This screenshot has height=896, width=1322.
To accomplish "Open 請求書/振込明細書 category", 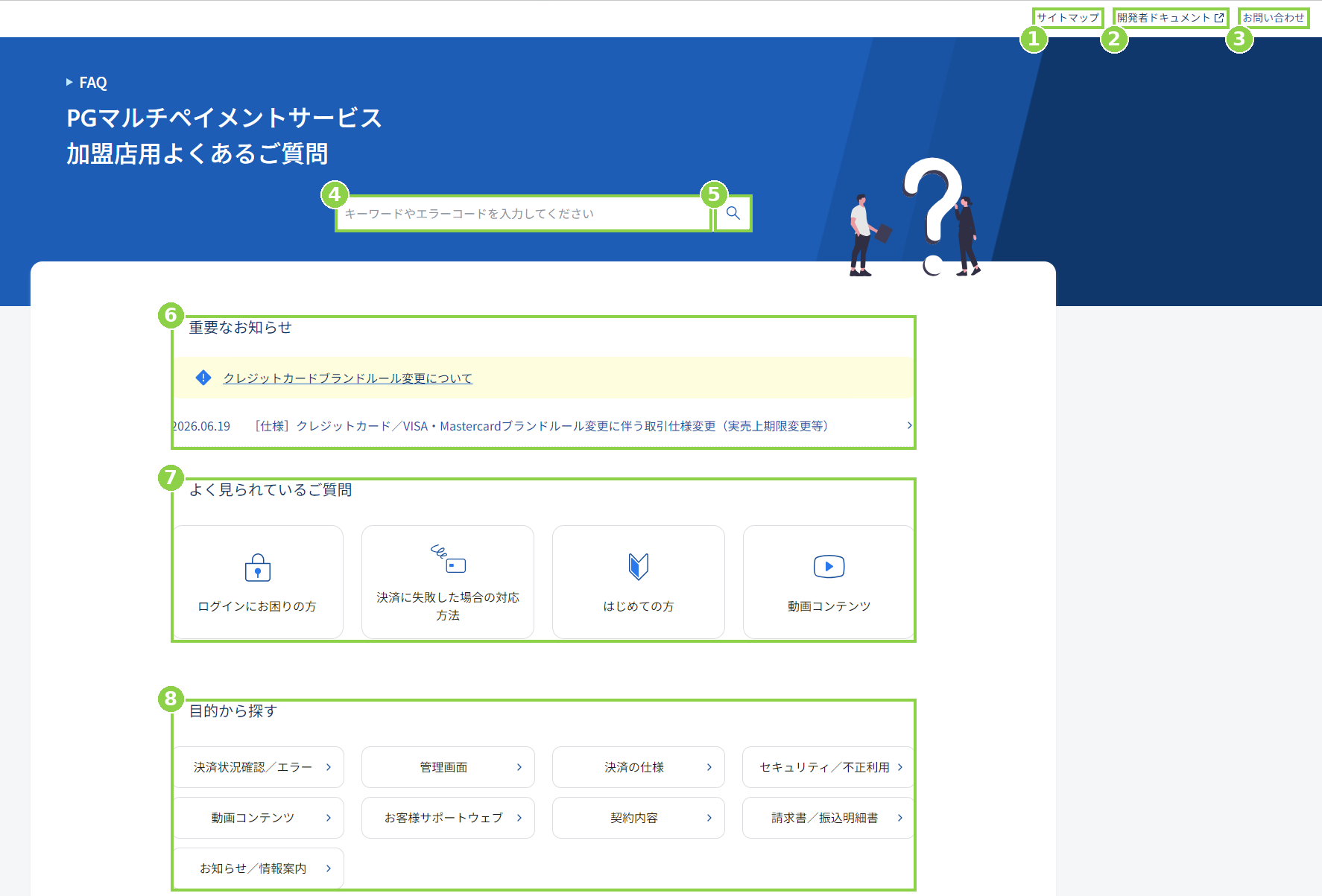I will point(828,818).
